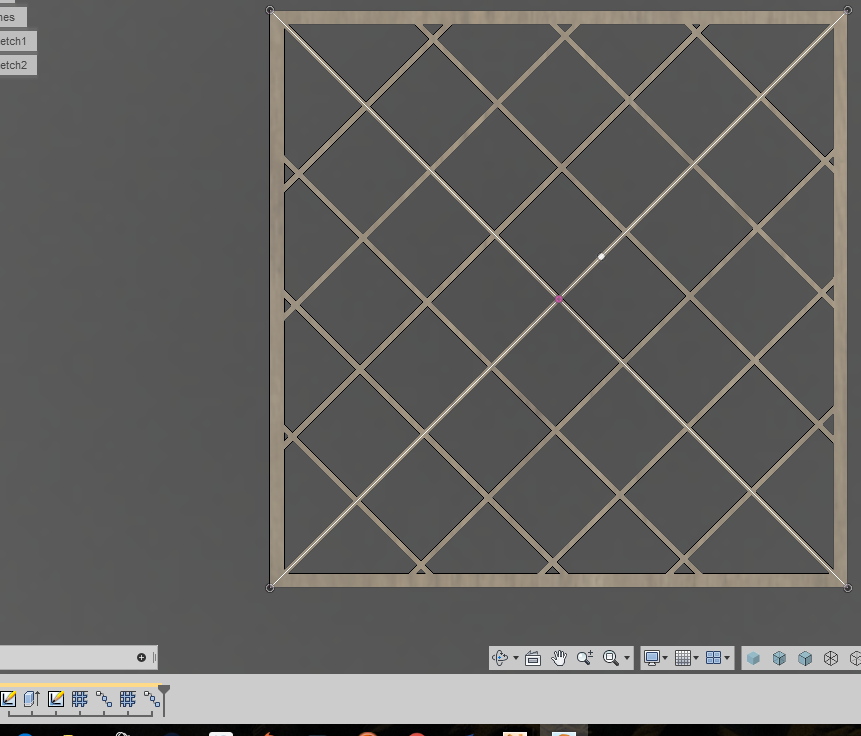Click the edit sketch pencil icon
The image size is (861, 736).
coord(9,699)
